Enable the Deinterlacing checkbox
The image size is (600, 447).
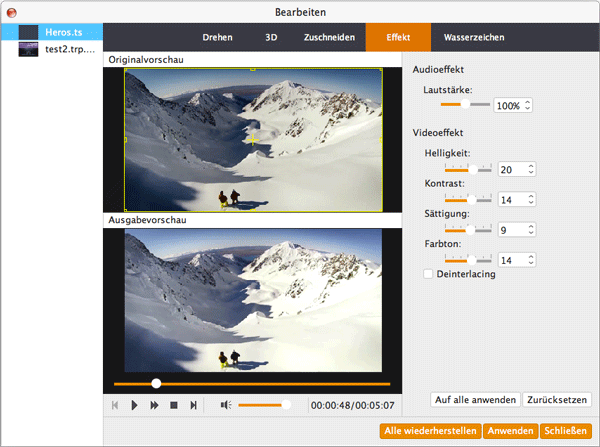click(x=428, y=274)
